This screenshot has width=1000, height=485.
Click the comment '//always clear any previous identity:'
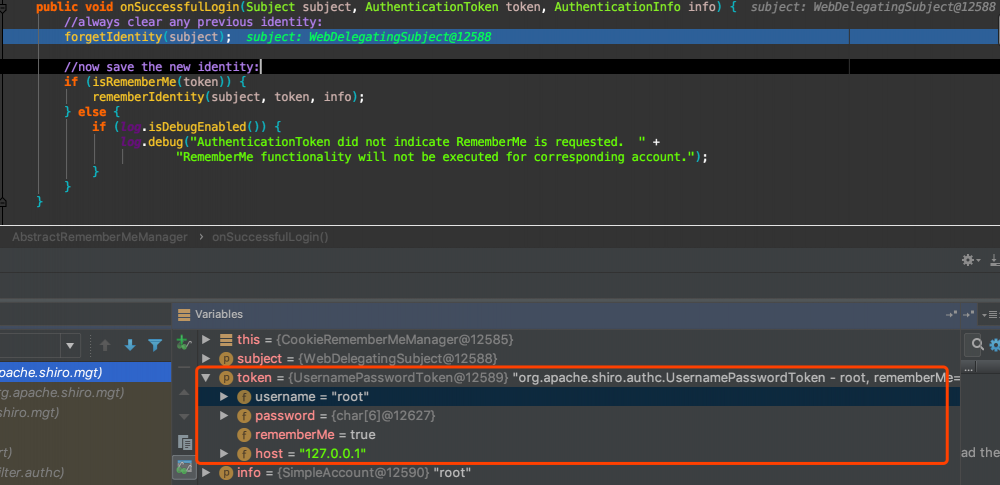(x=193, y=22)
